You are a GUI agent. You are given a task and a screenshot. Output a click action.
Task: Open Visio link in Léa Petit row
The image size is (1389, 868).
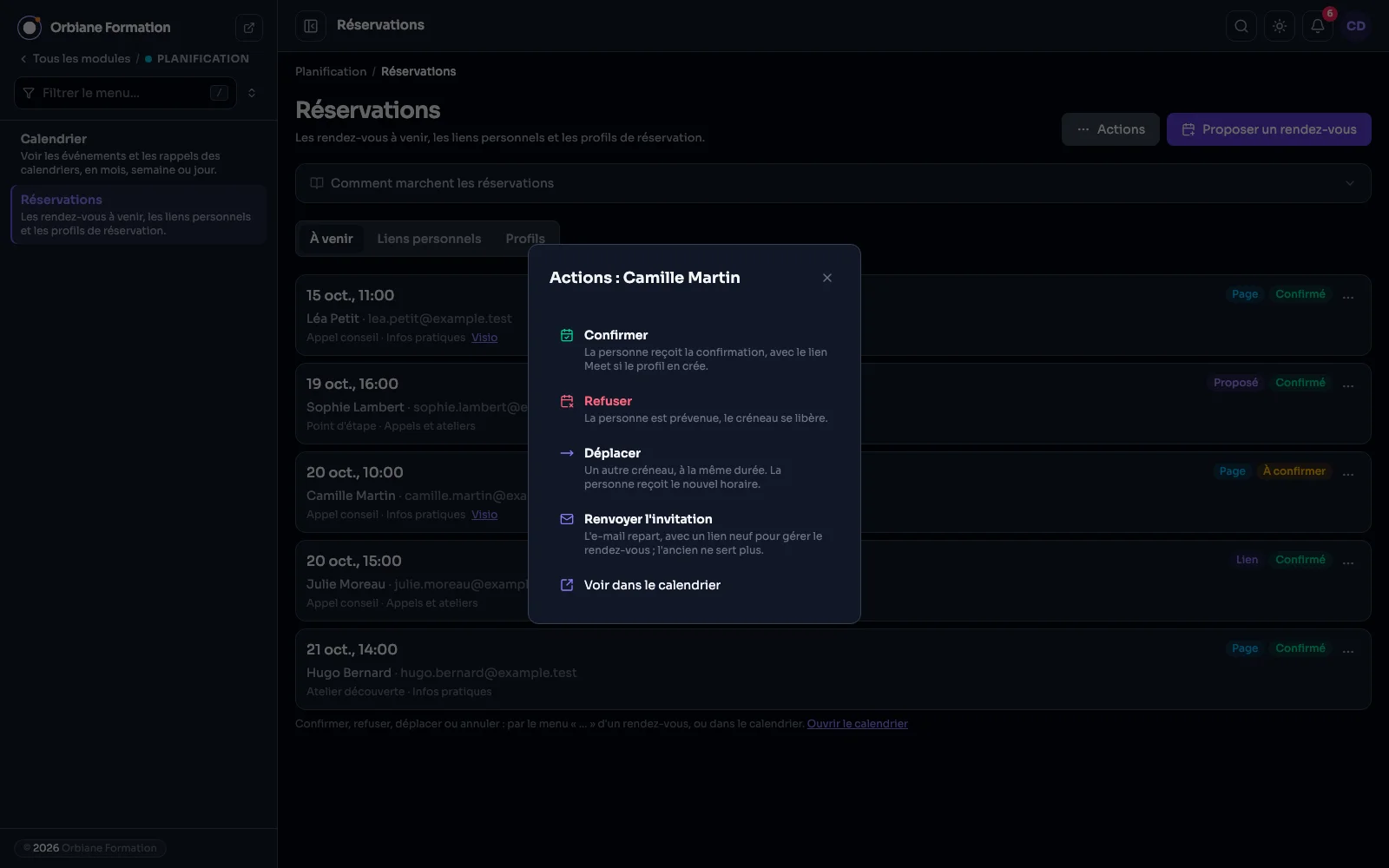coord(484,338)
